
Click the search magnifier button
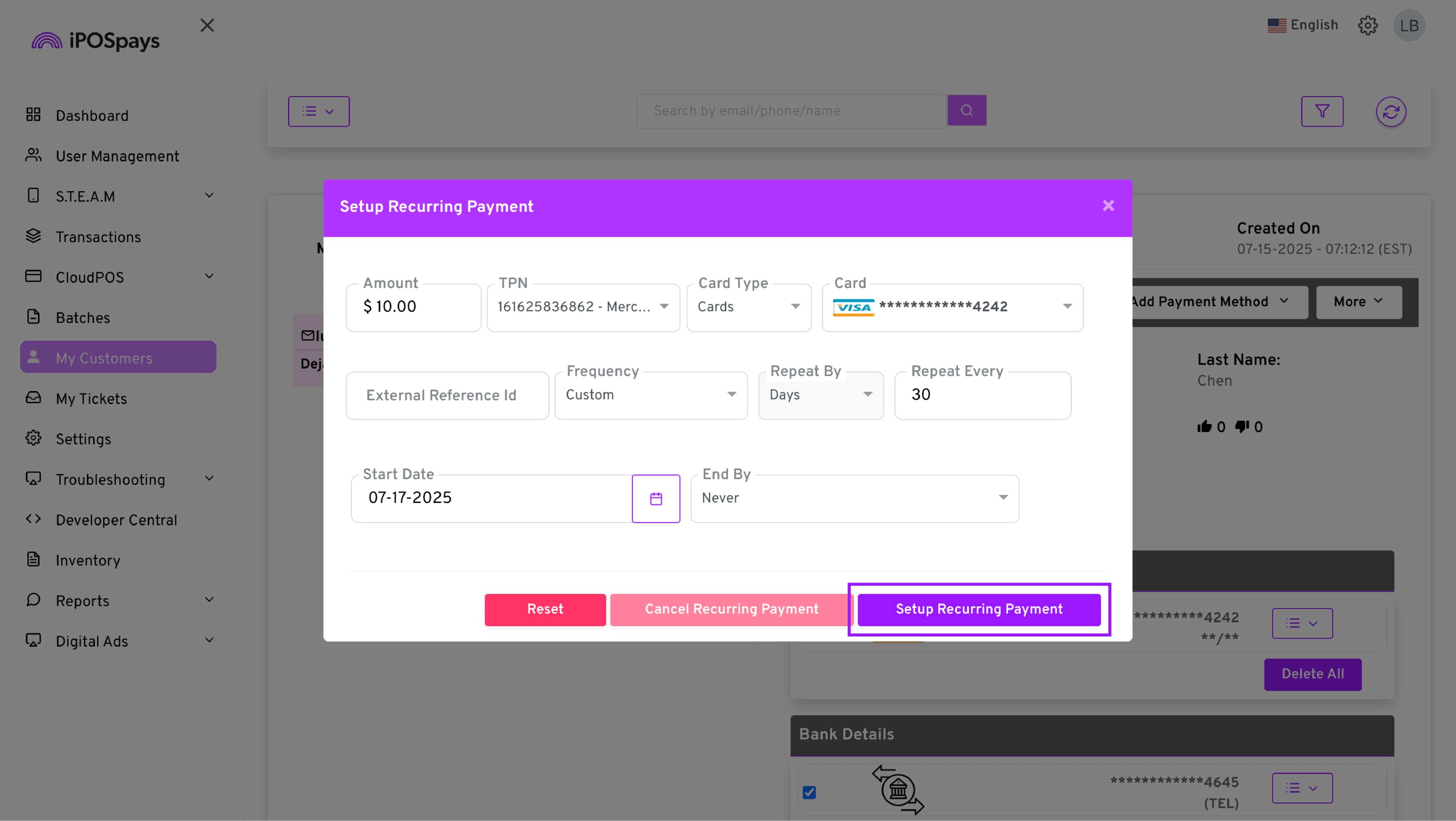tap(966, 111)
